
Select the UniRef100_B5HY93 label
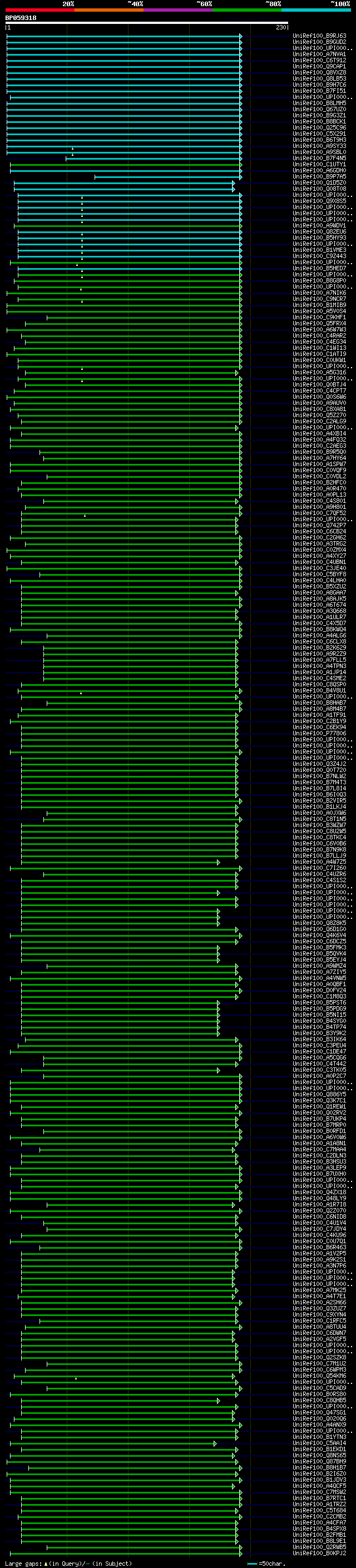(x=319, y=238)
